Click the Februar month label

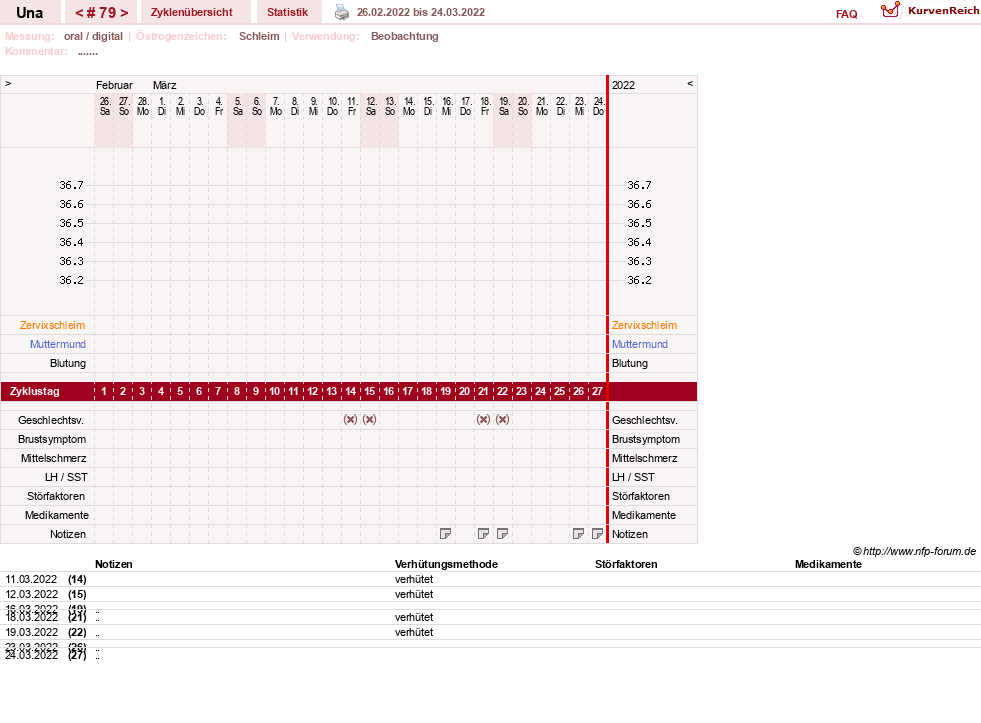coord(114,85)
